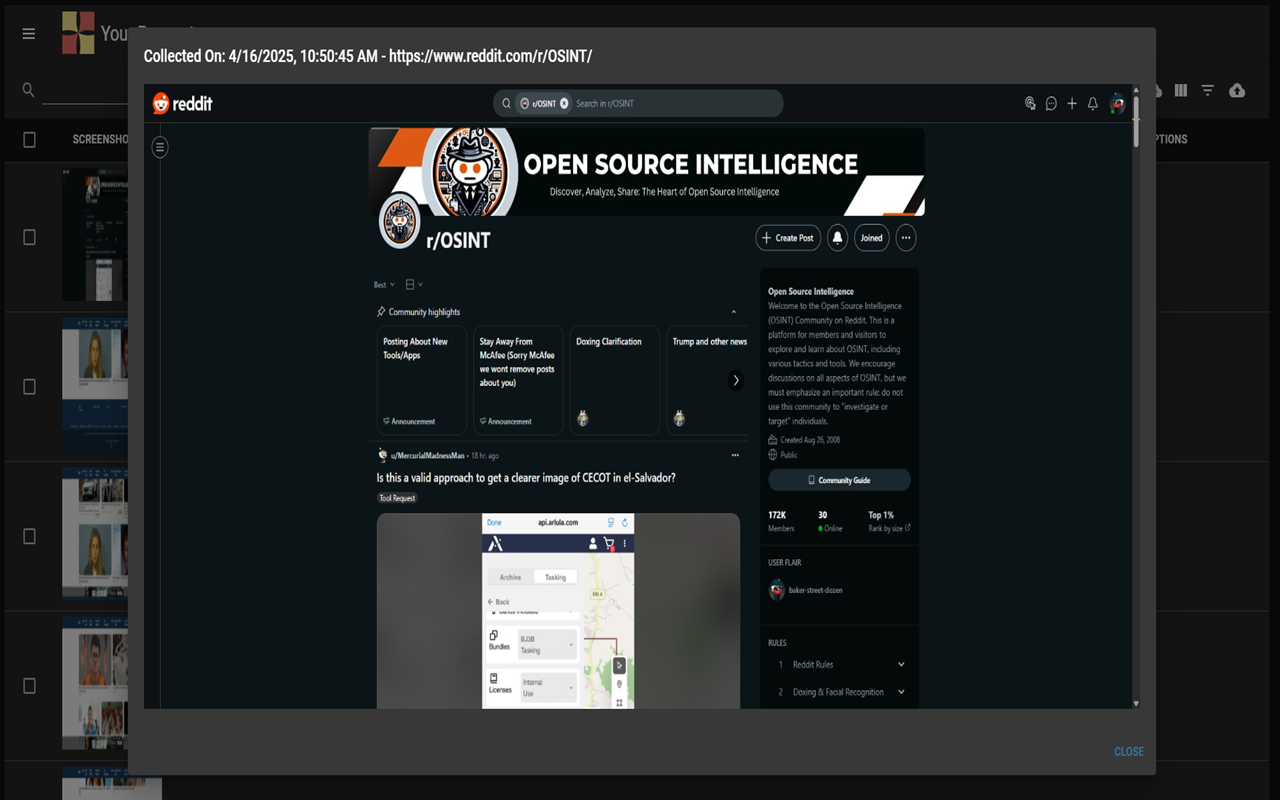1280x800 pixels.
Task: Click the Community Guide button
Action: pos(839,480)
